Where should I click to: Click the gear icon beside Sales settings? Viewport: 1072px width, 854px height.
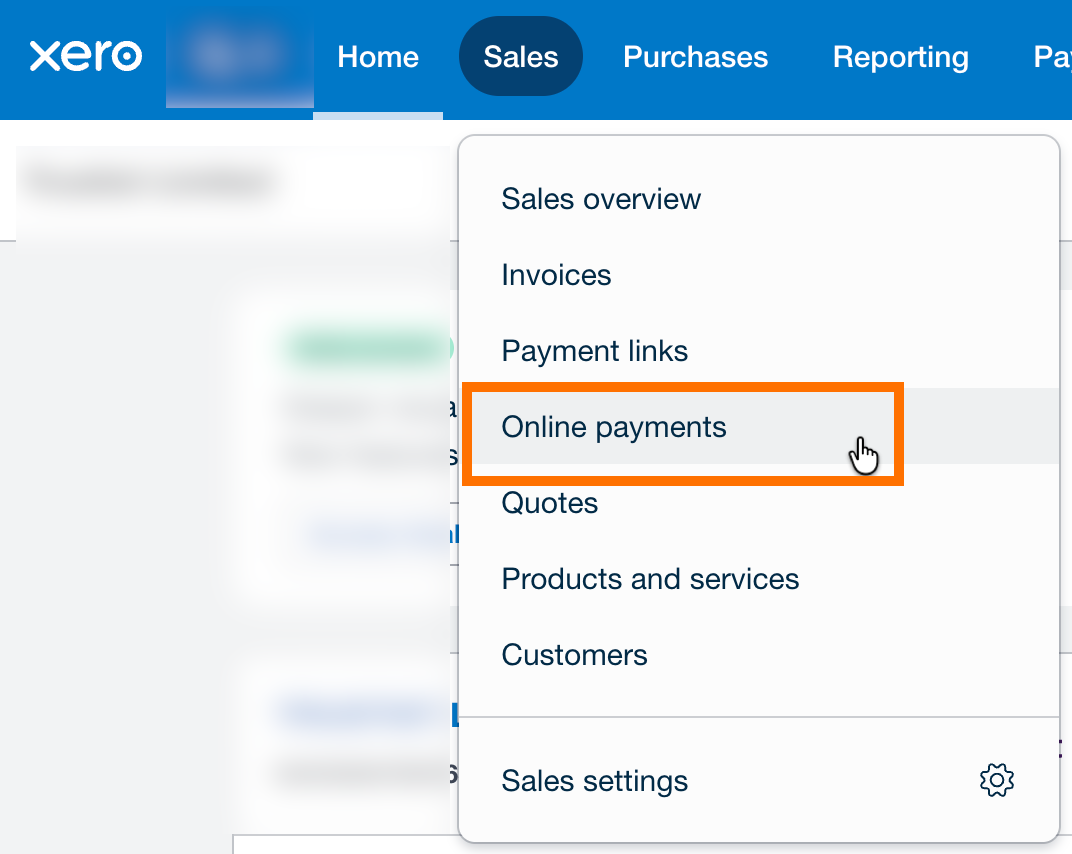click(996, 780)
